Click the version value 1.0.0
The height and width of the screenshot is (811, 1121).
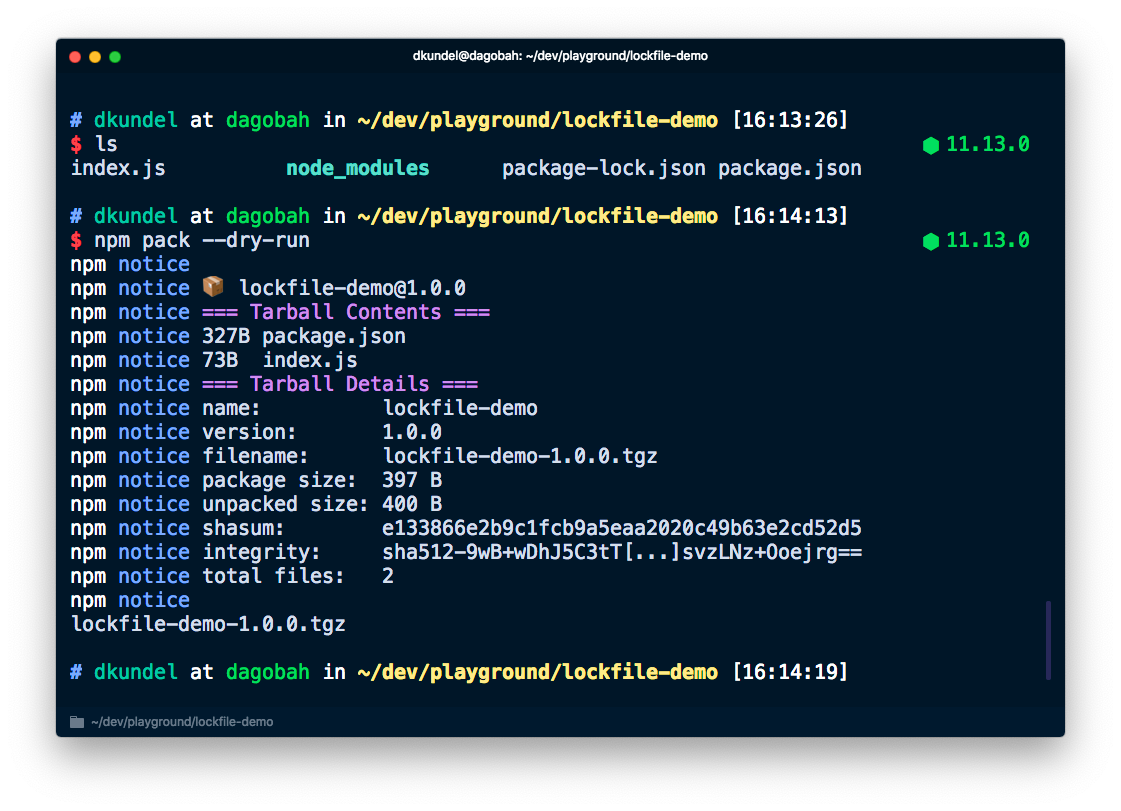click(x=412, y=432)
